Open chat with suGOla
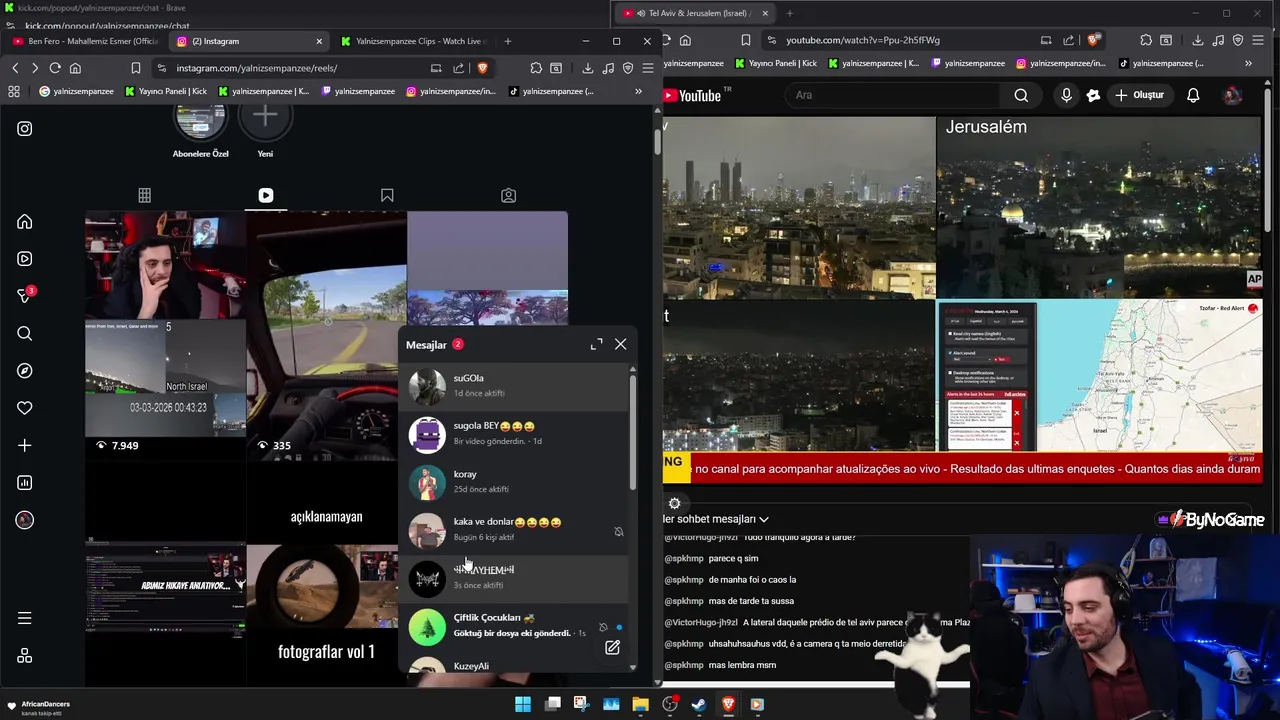 (x=515, y=386)
